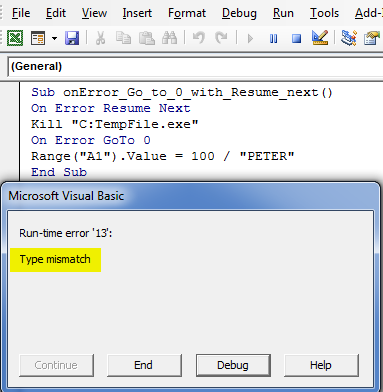Click the Break pause icon
This screenshot has width=383, height=392.
[273, 39]
